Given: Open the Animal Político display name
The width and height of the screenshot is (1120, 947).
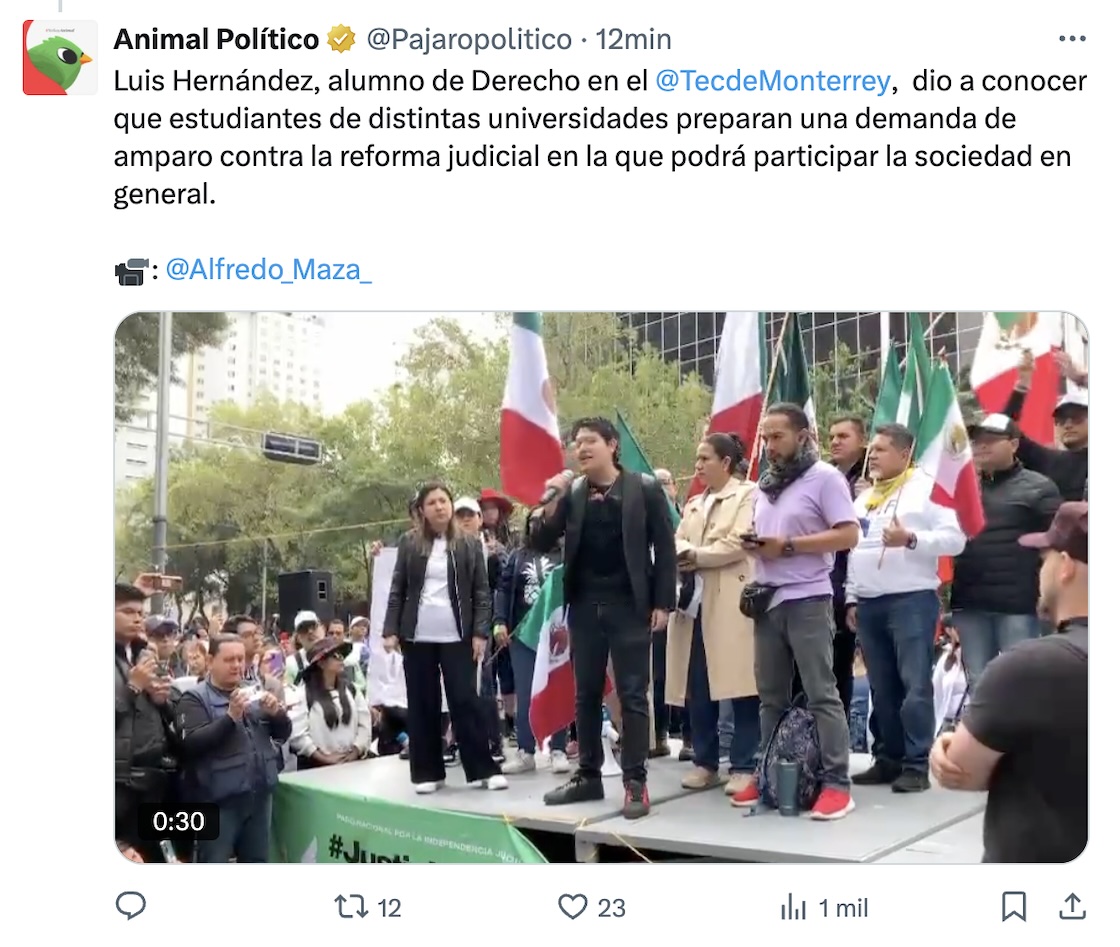Looking at the screenshot, I should tap(216, 39).
